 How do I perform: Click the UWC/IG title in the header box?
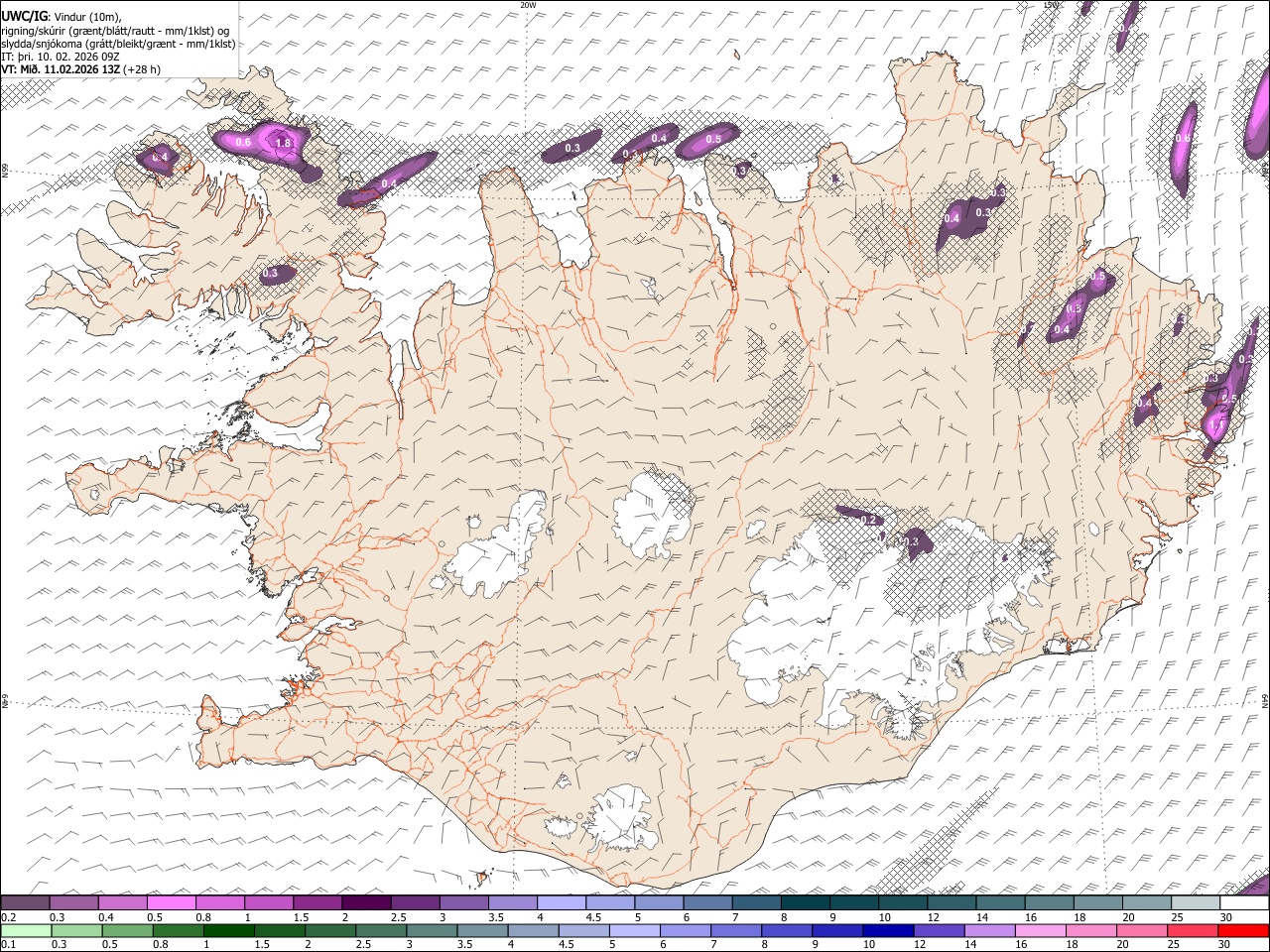pos(23,17)
